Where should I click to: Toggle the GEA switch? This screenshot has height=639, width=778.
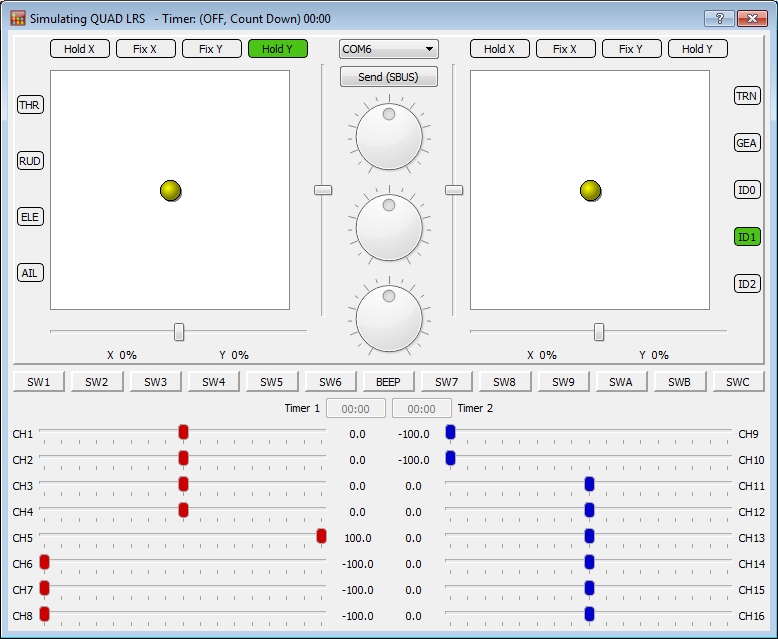[747, 143]
